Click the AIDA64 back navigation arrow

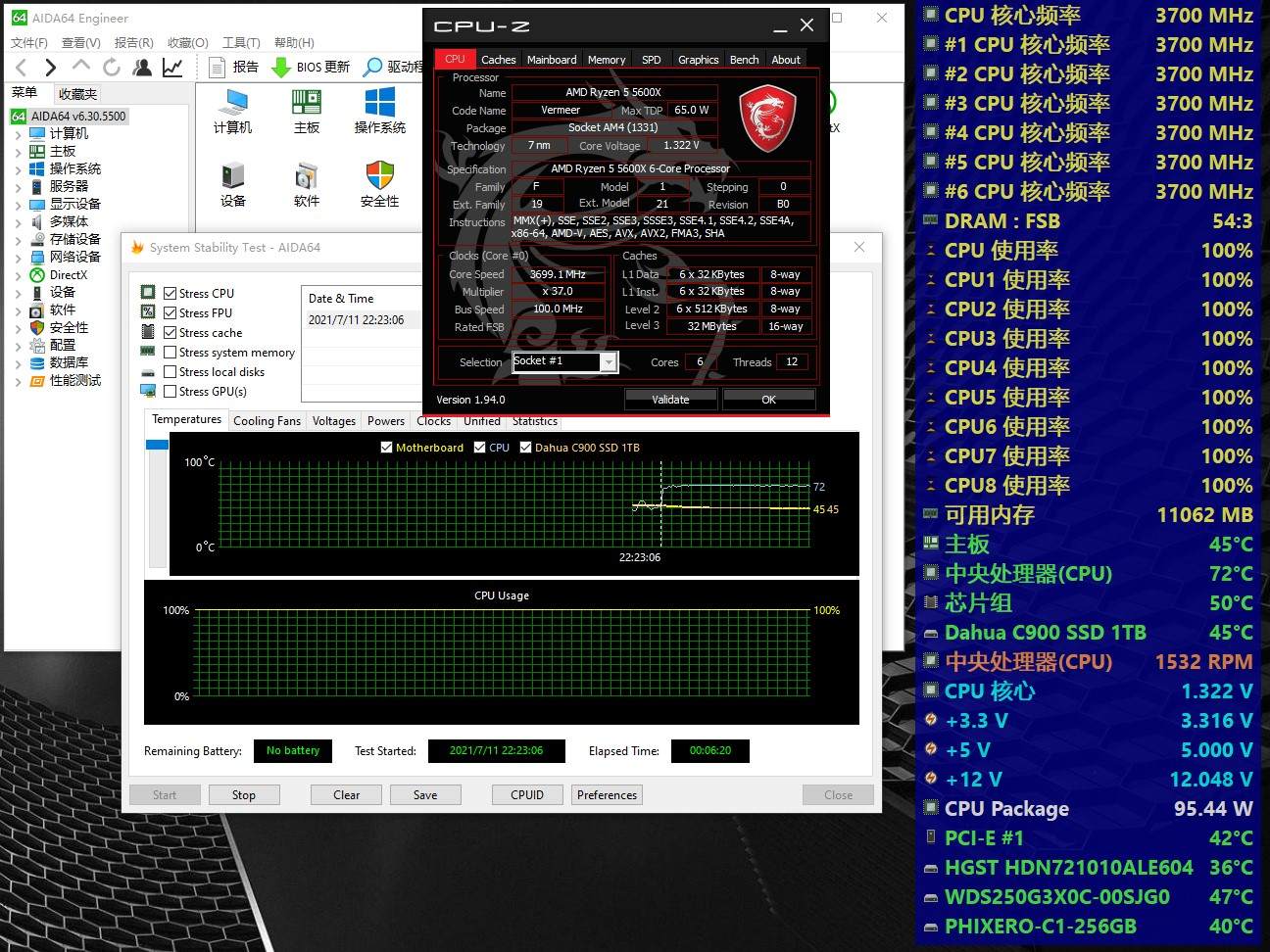pos(22,67)
